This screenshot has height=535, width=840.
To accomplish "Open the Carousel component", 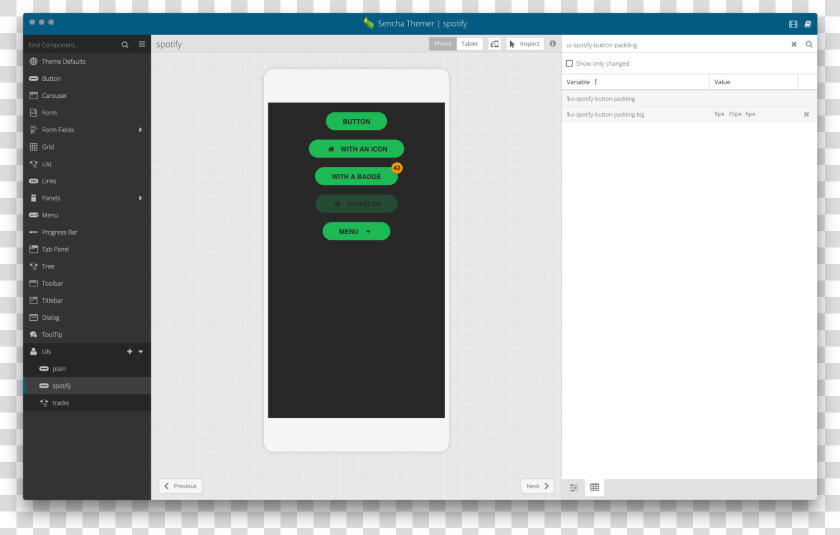I will tap(87, 96).
